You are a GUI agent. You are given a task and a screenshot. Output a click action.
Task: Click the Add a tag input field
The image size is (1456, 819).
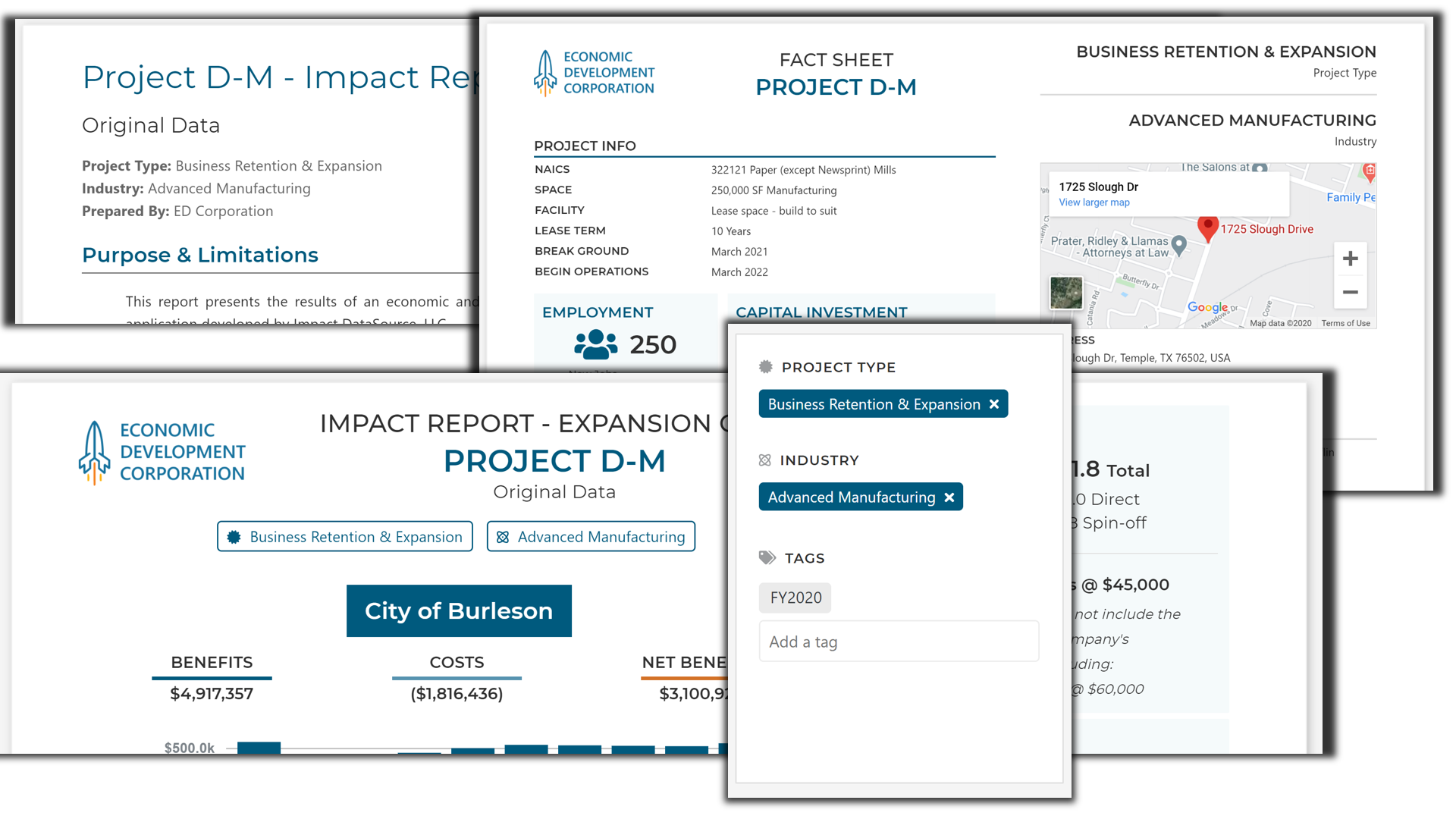tap(899, 642)
